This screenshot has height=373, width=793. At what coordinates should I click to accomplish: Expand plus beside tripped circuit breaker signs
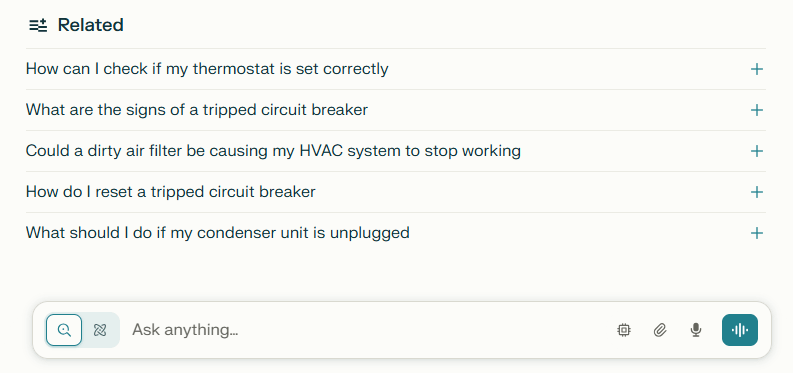pos(757,110)
